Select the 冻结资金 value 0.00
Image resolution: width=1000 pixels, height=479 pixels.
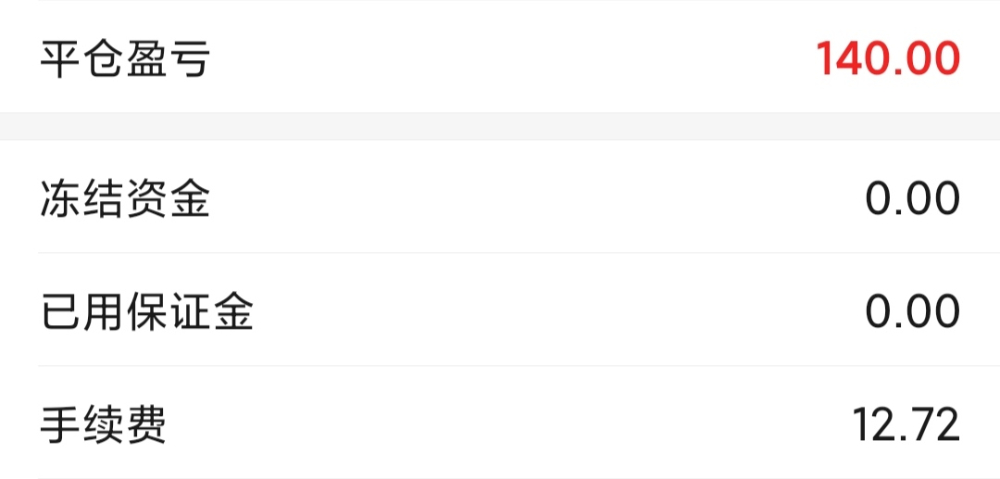[x=913, y=198]
